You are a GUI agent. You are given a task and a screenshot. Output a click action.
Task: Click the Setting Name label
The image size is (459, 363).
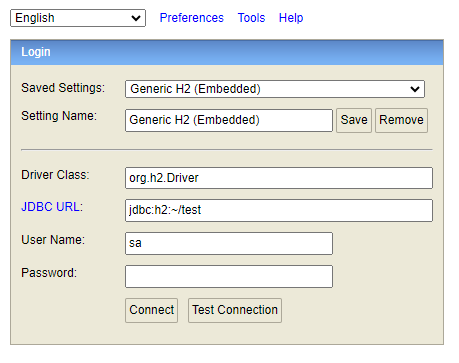click(x=59, y=116)
